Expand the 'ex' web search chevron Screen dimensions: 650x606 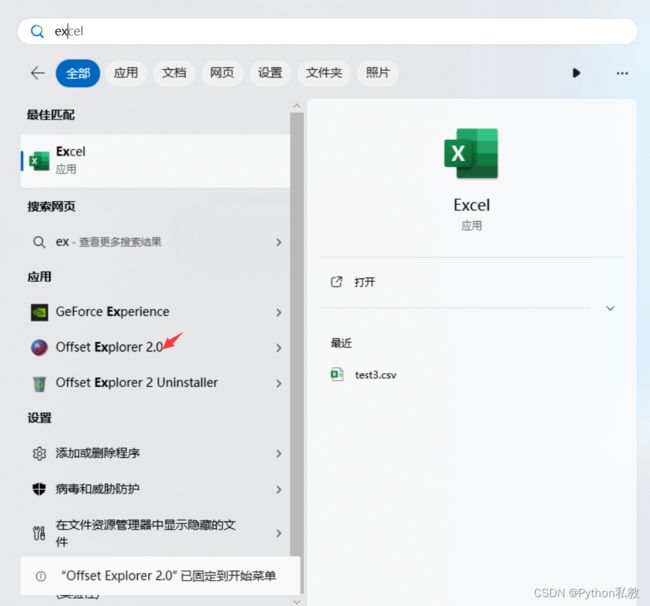[279, 242]
